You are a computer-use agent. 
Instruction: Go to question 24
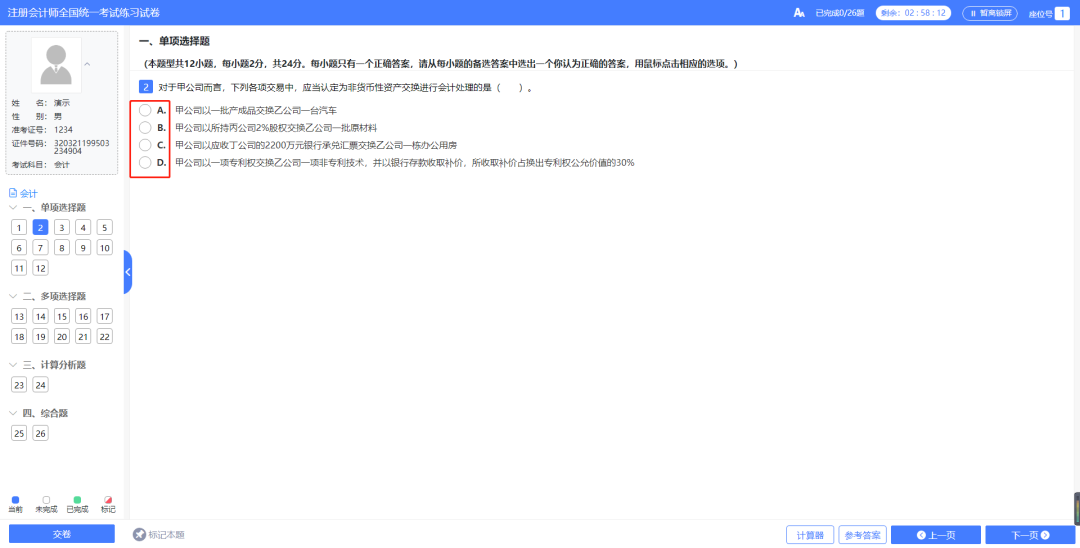coord(41,386)
